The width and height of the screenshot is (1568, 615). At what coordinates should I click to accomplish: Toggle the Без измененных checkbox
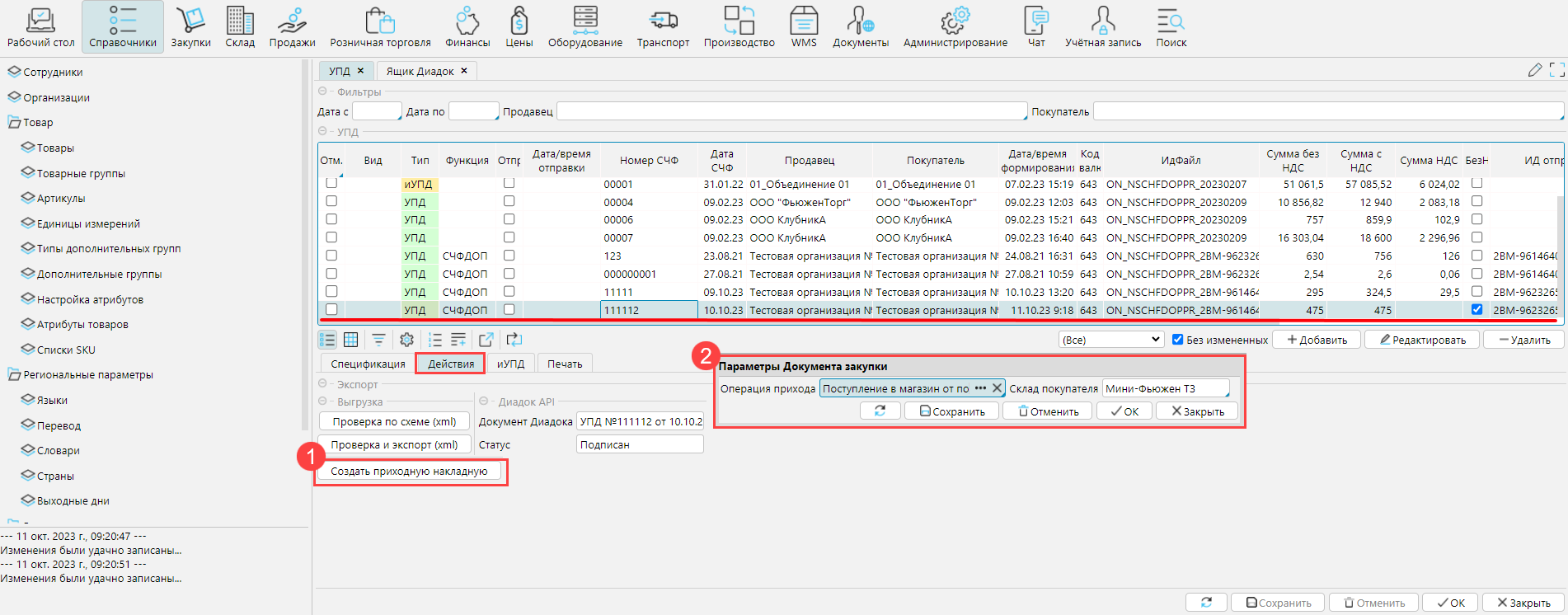[x=1177, y=340]
